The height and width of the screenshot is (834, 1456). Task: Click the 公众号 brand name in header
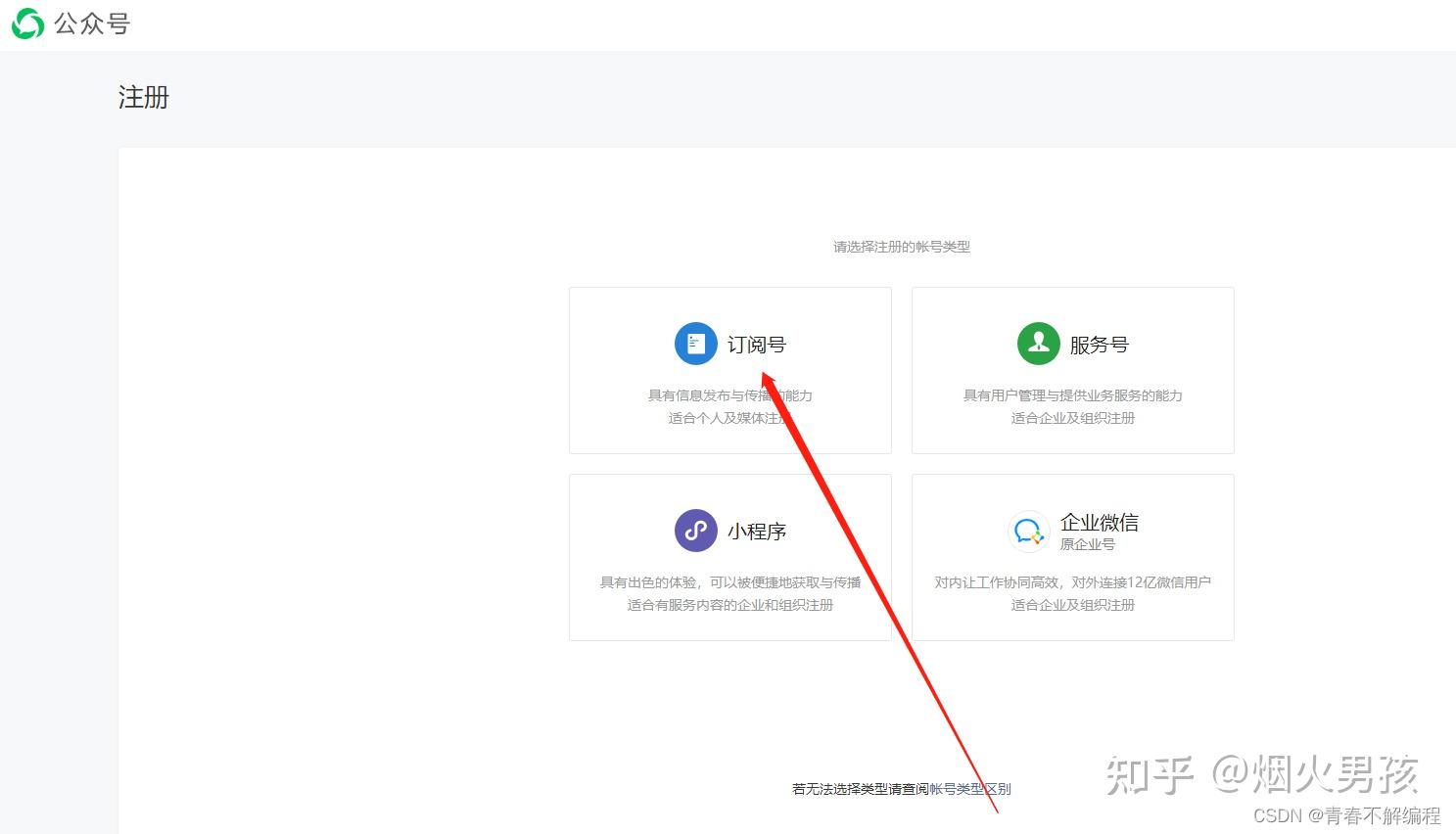pyautogui.click(x=92, y=23)
